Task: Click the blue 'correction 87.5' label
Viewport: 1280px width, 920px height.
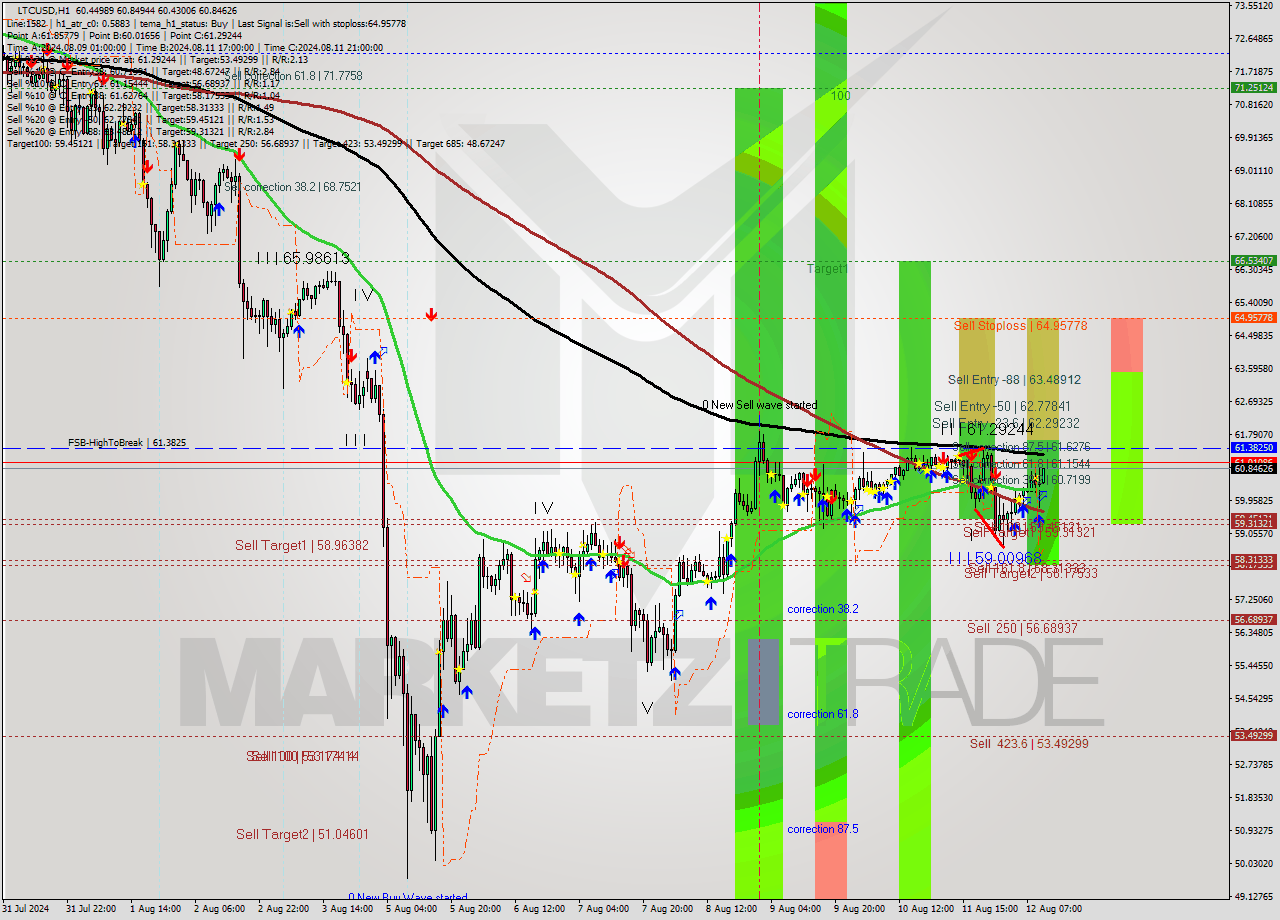Action: click(823, 829)
